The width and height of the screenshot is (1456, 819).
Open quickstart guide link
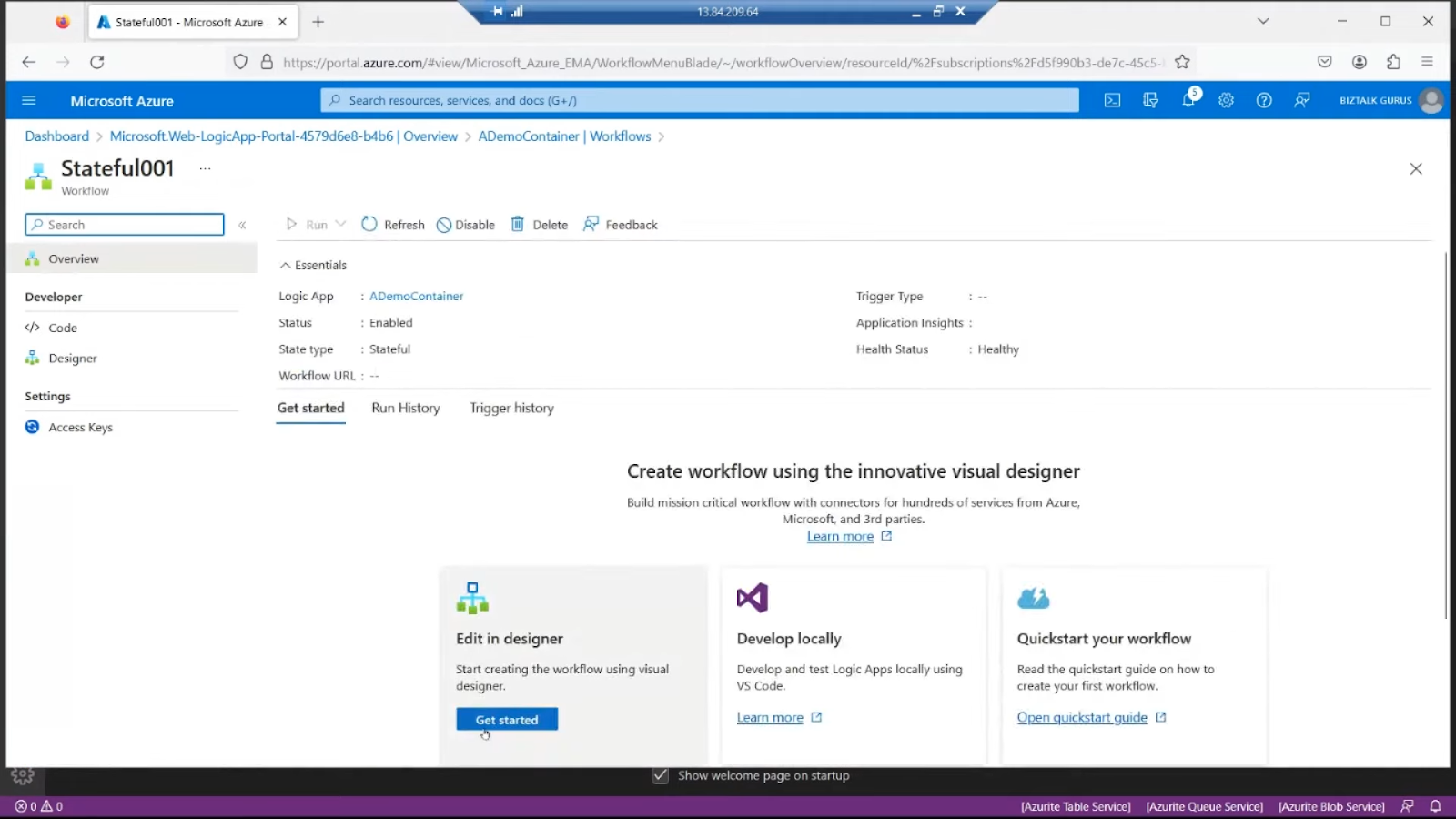point(1083,717)
